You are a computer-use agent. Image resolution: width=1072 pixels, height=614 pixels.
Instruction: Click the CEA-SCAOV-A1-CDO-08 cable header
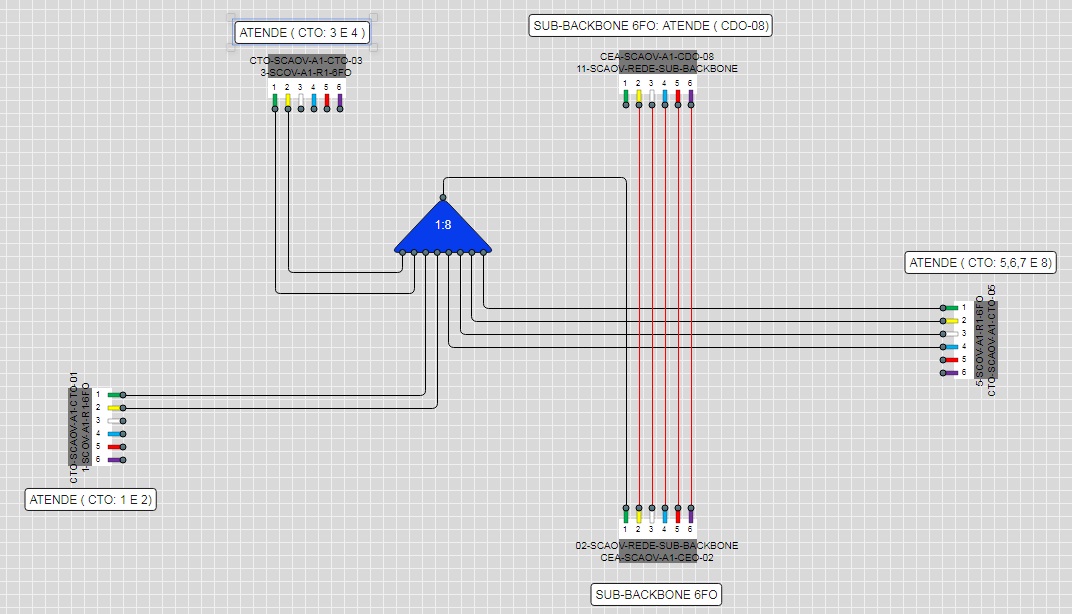(x=657, y=62)
